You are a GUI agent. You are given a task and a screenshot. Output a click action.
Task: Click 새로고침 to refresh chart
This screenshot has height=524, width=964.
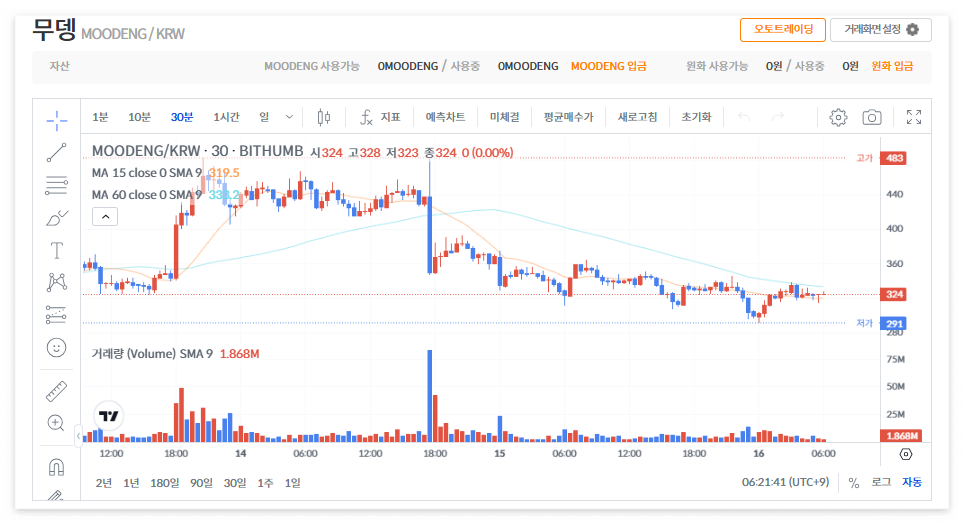pos(637,117)
